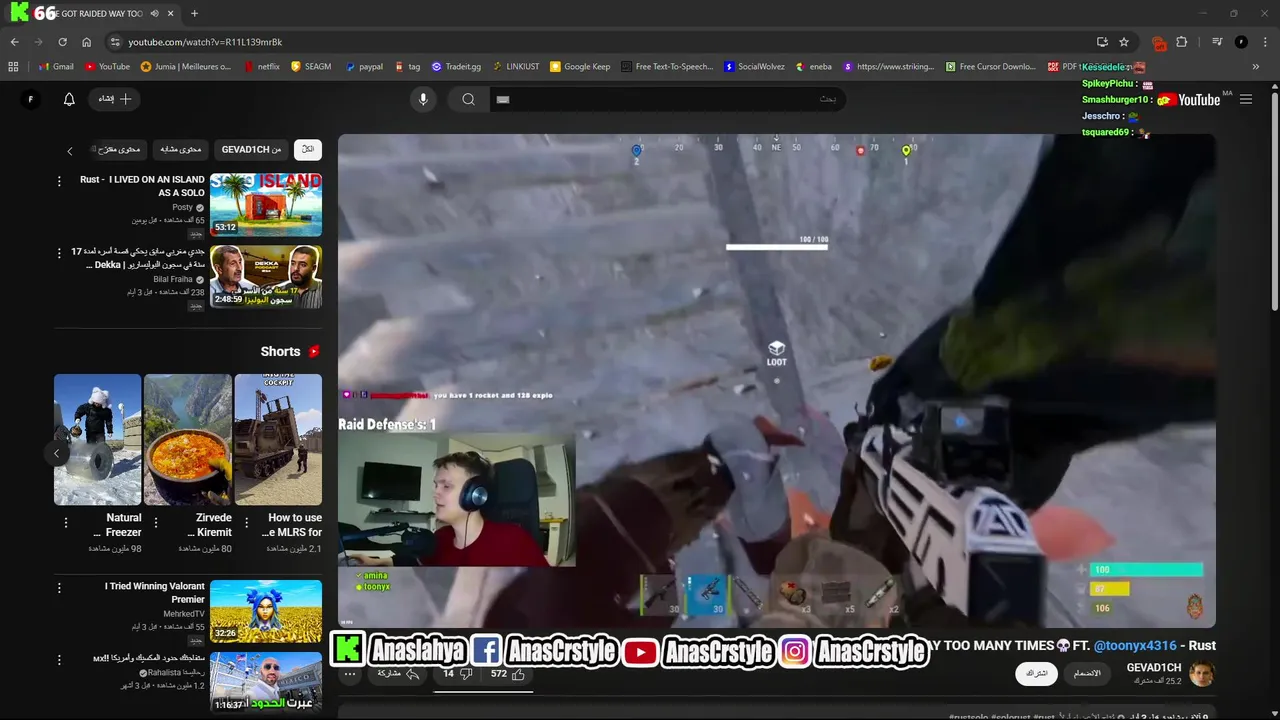Screen dimensions: 1280x720
Task: Open the MehrkedTV channel name
Action: coord(184,614)
